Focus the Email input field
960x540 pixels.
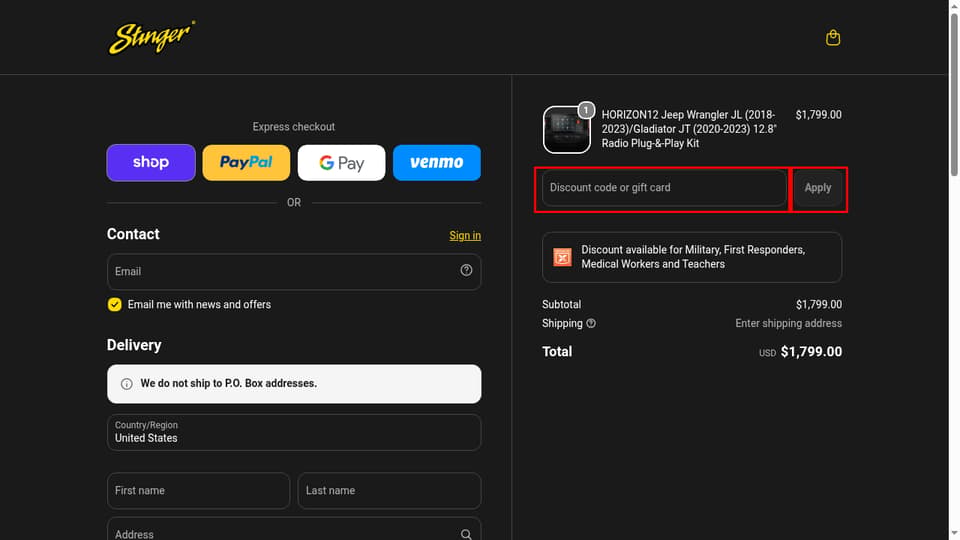coord(294,272)
